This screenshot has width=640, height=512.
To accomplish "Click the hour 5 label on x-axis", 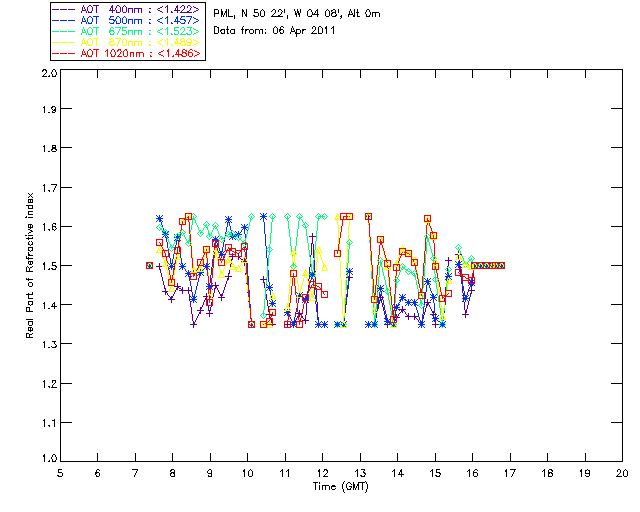I will [60, 473].
